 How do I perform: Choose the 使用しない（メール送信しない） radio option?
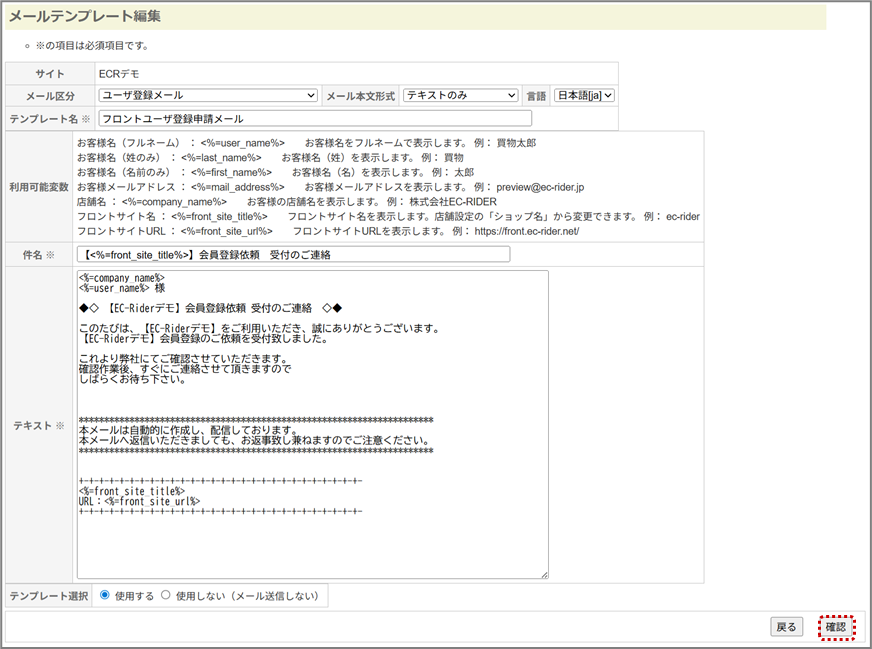(166, 595)
